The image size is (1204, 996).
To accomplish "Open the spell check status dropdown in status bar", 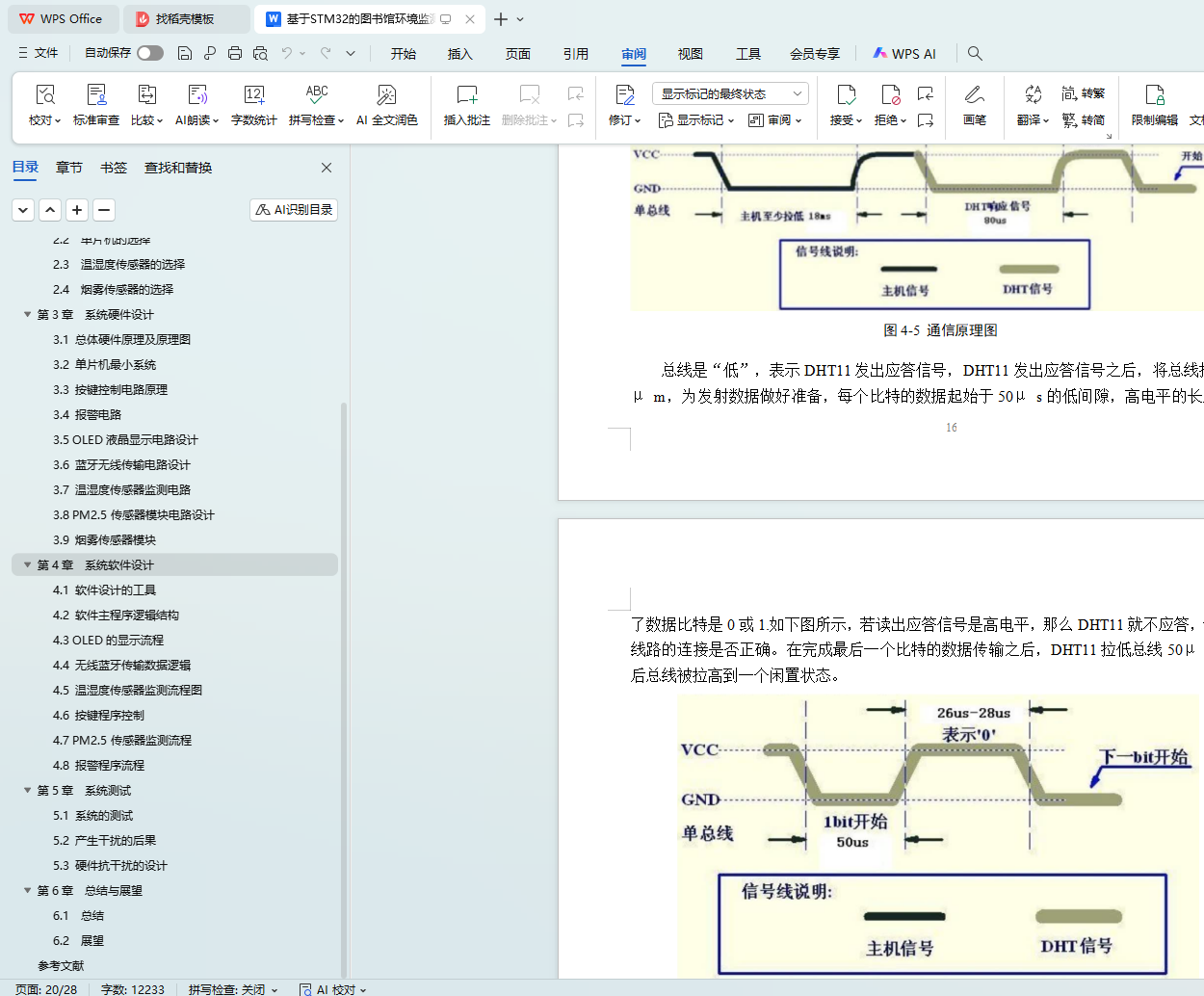I will 233,989.
